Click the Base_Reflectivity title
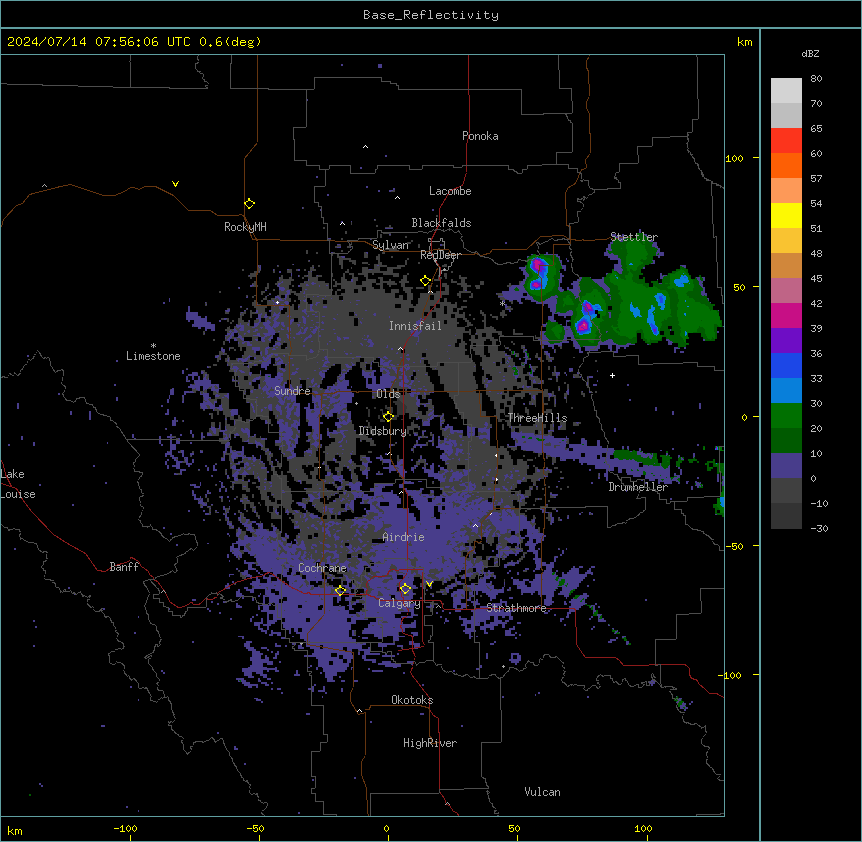Screen dimensions: 862x842 (431, 15)
